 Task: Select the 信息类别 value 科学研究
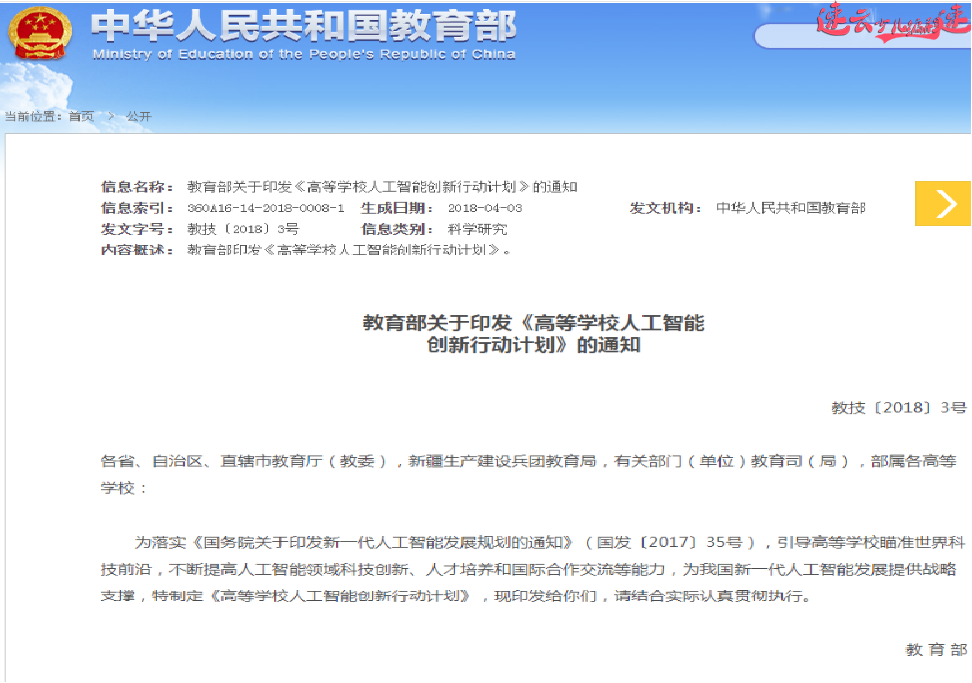483,228
